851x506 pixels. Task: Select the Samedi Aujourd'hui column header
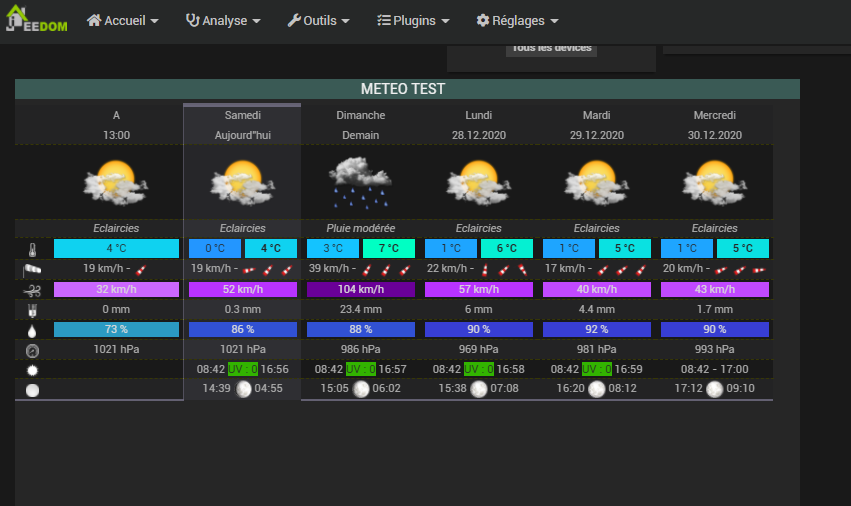[x=243, y=125]
